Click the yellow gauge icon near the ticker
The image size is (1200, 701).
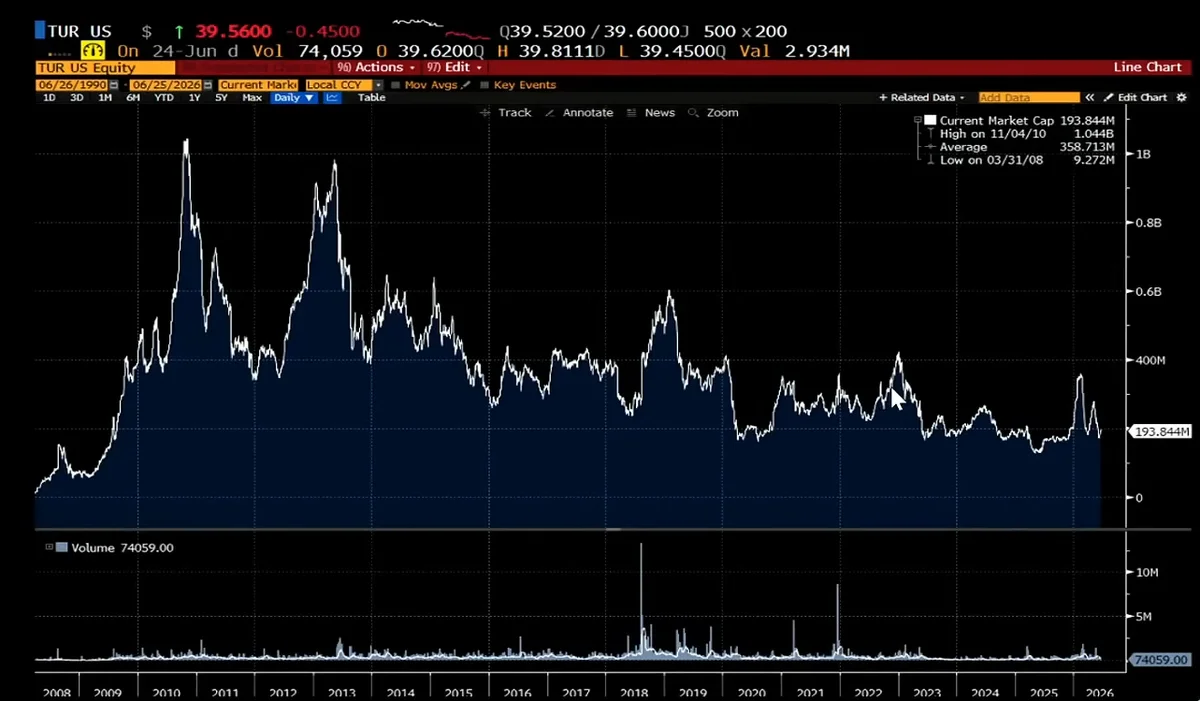[93, 50]
